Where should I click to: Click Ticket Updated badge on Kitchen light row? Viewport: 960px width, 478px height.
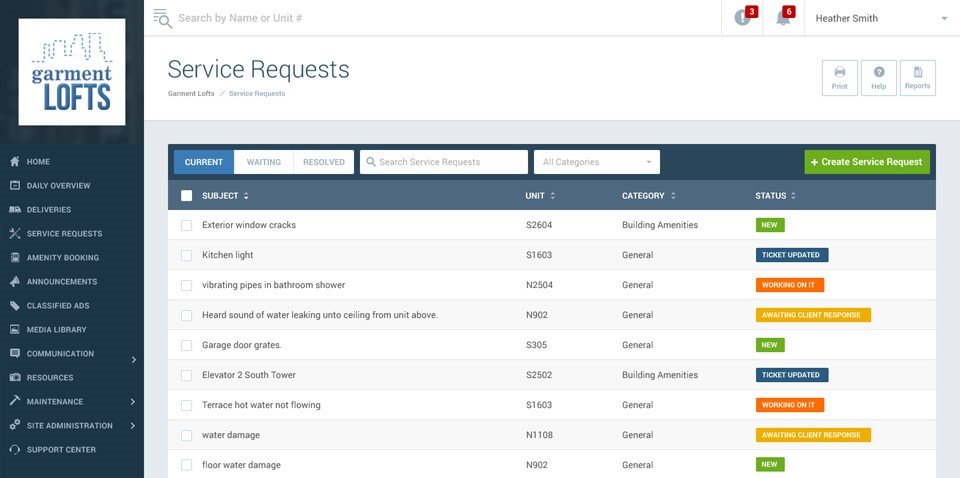(x=792, y=255)
